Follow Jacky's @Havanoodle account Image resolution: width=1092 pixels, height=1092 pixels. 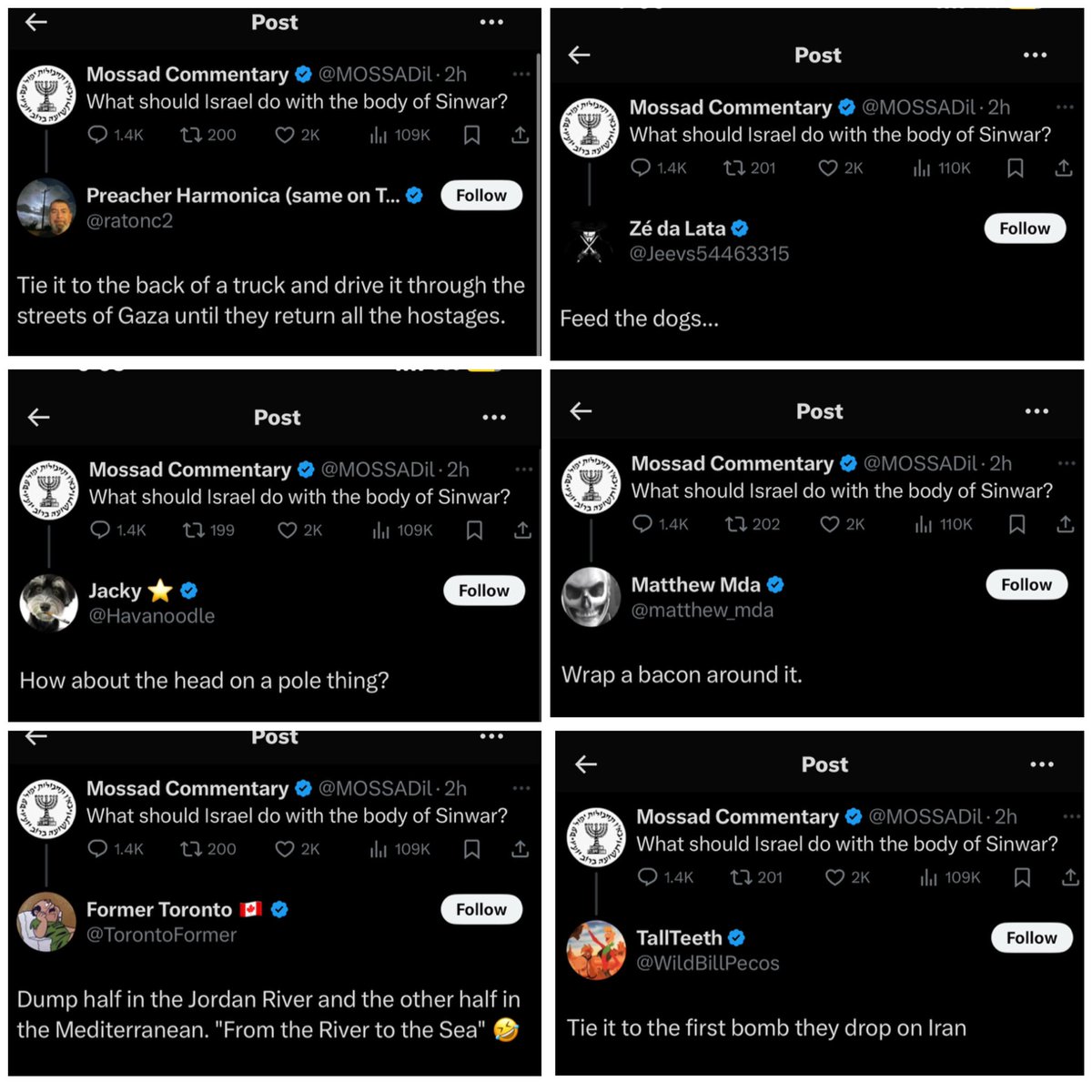tap(483, 591)
